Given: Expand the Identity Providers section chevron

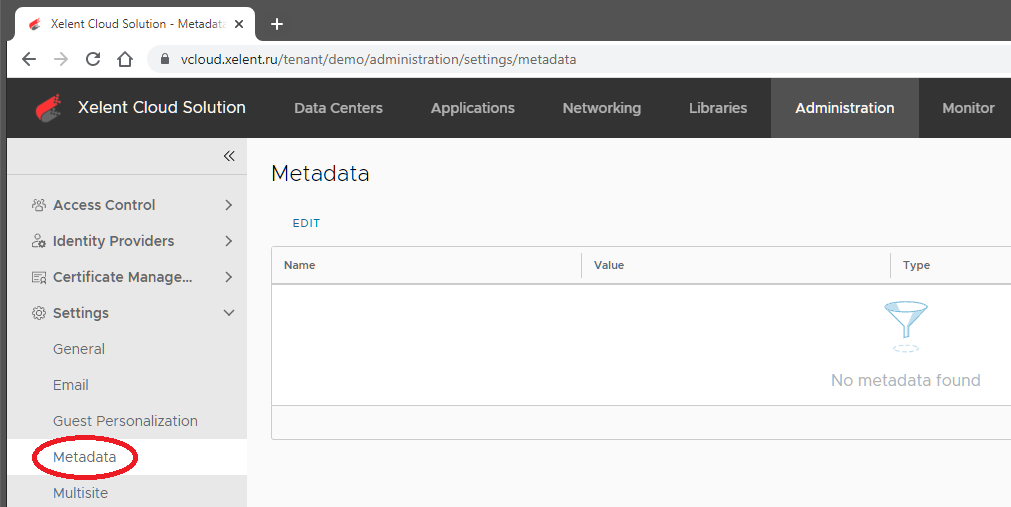Looking at the screenshot, I should pos(228,241).
